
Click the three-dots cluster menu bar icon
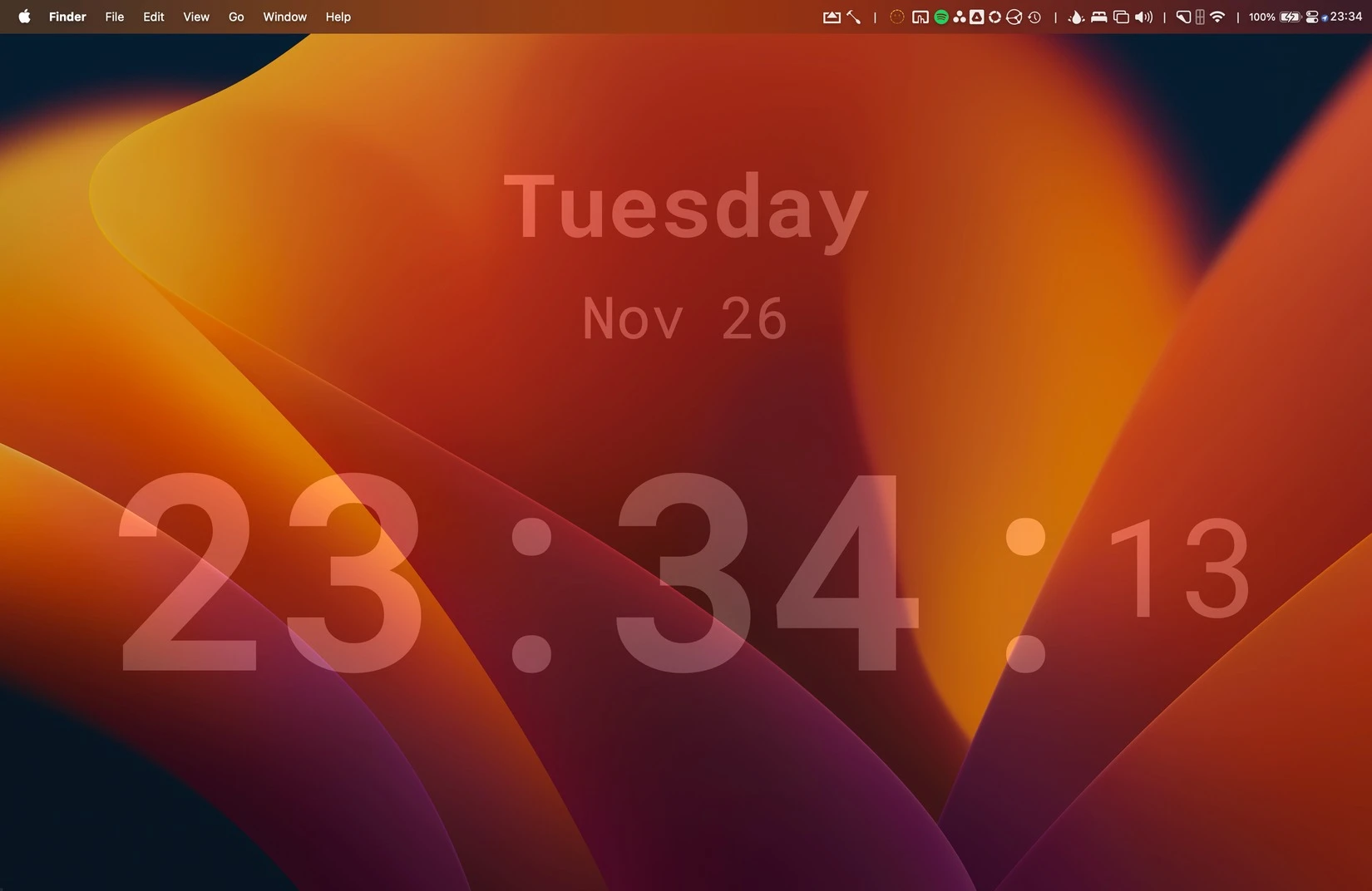(960, 17)
